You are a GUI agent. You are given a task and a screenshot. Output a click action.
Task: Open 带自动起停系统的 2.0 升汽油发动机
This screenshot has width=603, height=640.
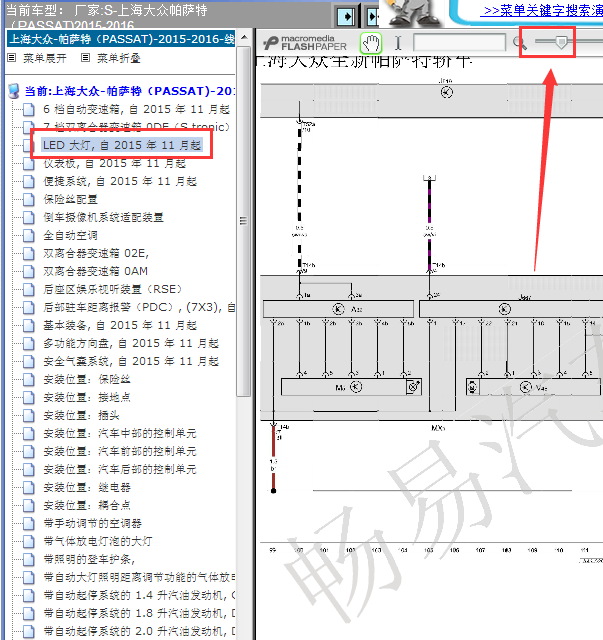[x=139, y=631]
